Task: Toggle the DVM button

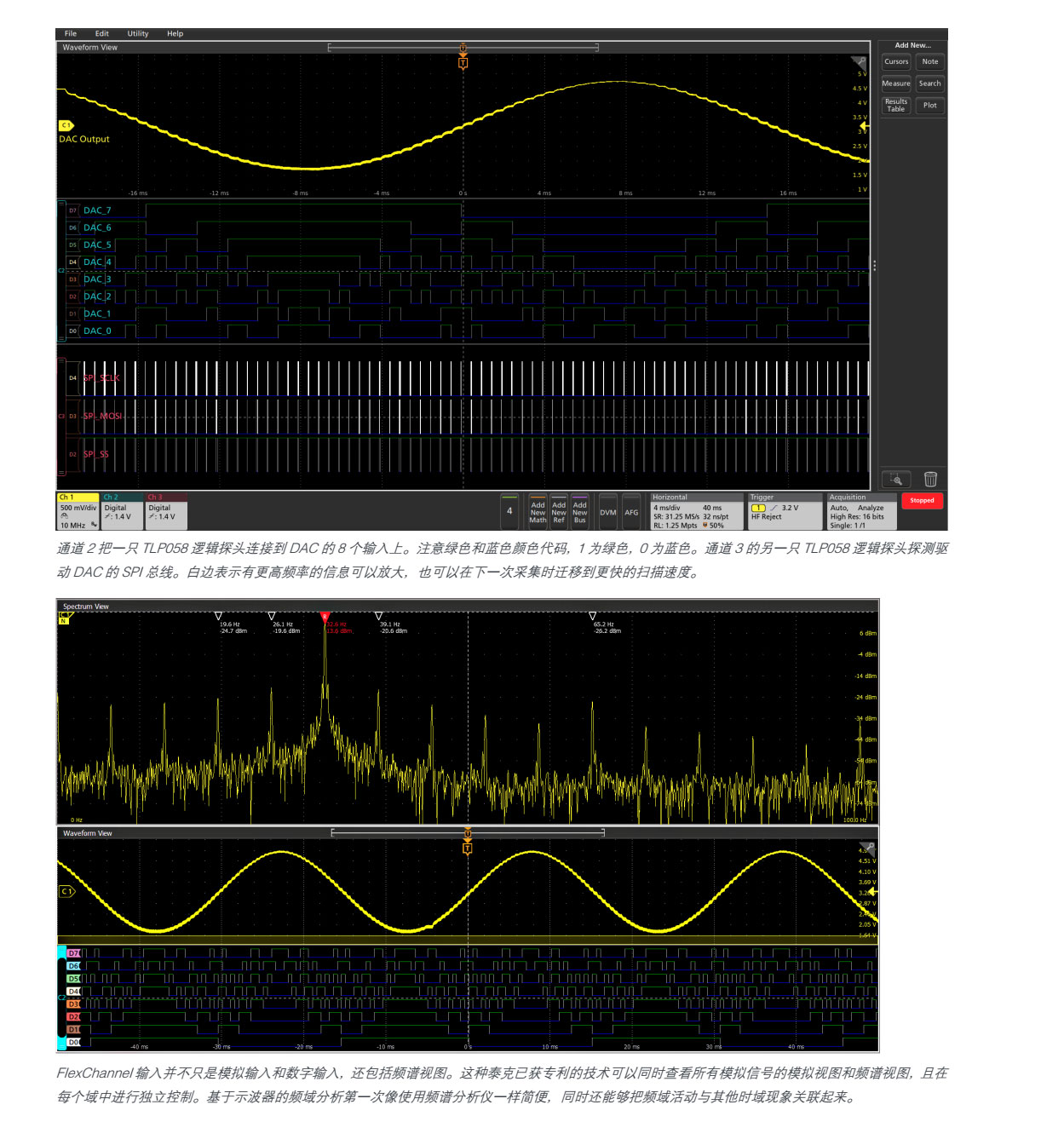Action: tap(607, 512)
